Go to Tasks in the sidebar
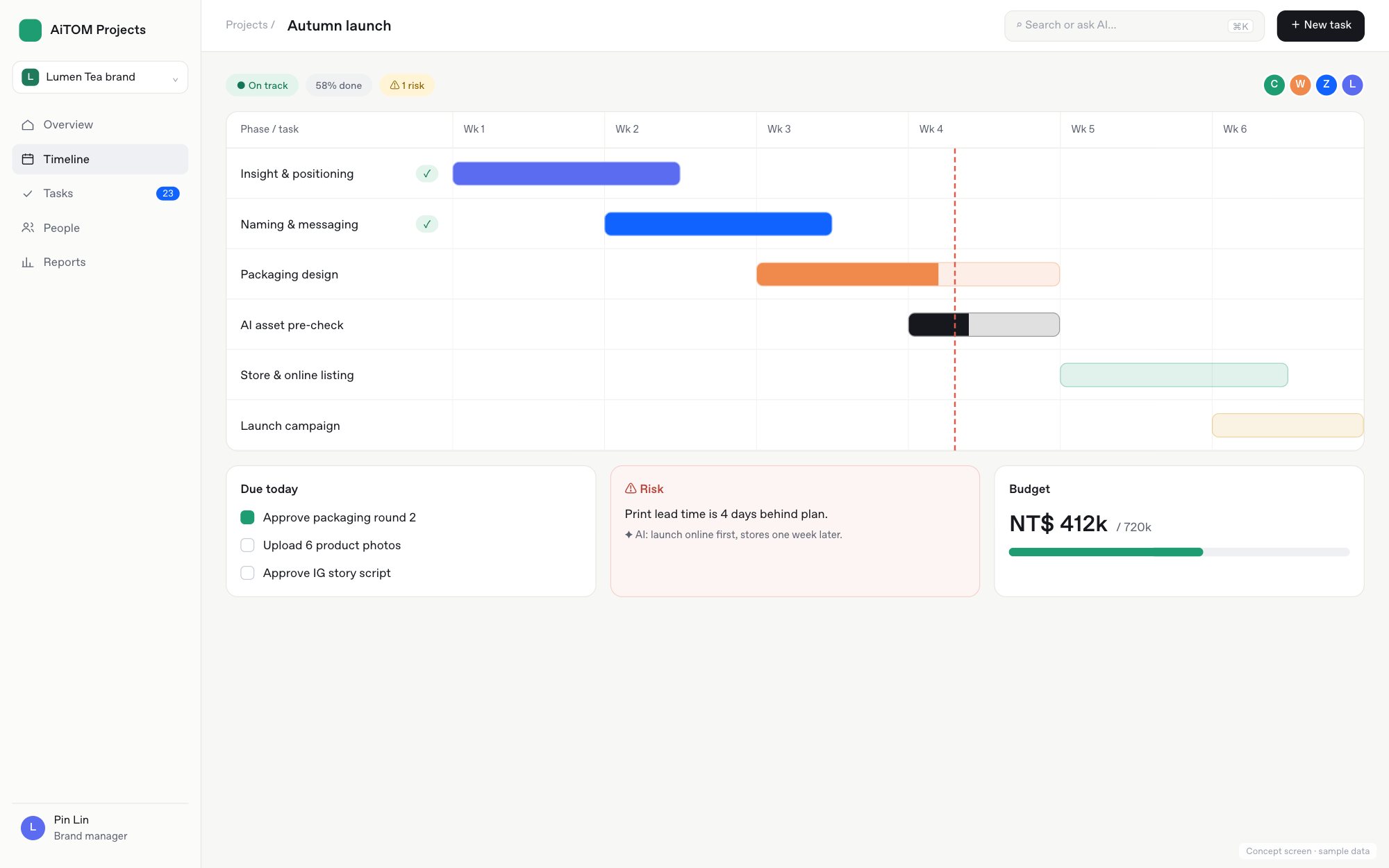The height and width of the screenshot is (868, 1389). pos(100,194)
